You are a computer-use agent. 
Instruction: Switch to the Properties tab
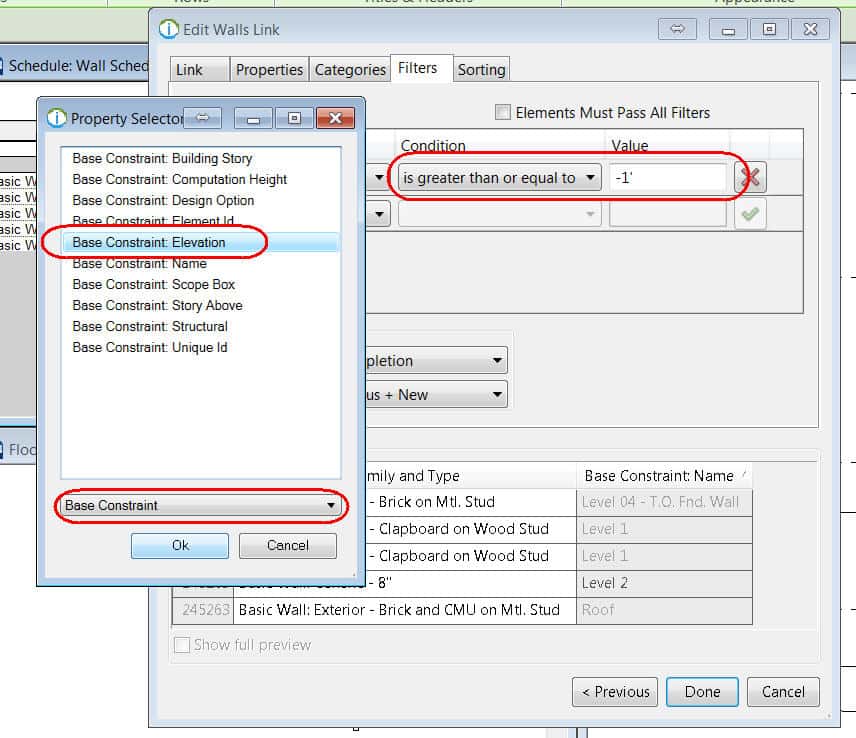point(269,70)
